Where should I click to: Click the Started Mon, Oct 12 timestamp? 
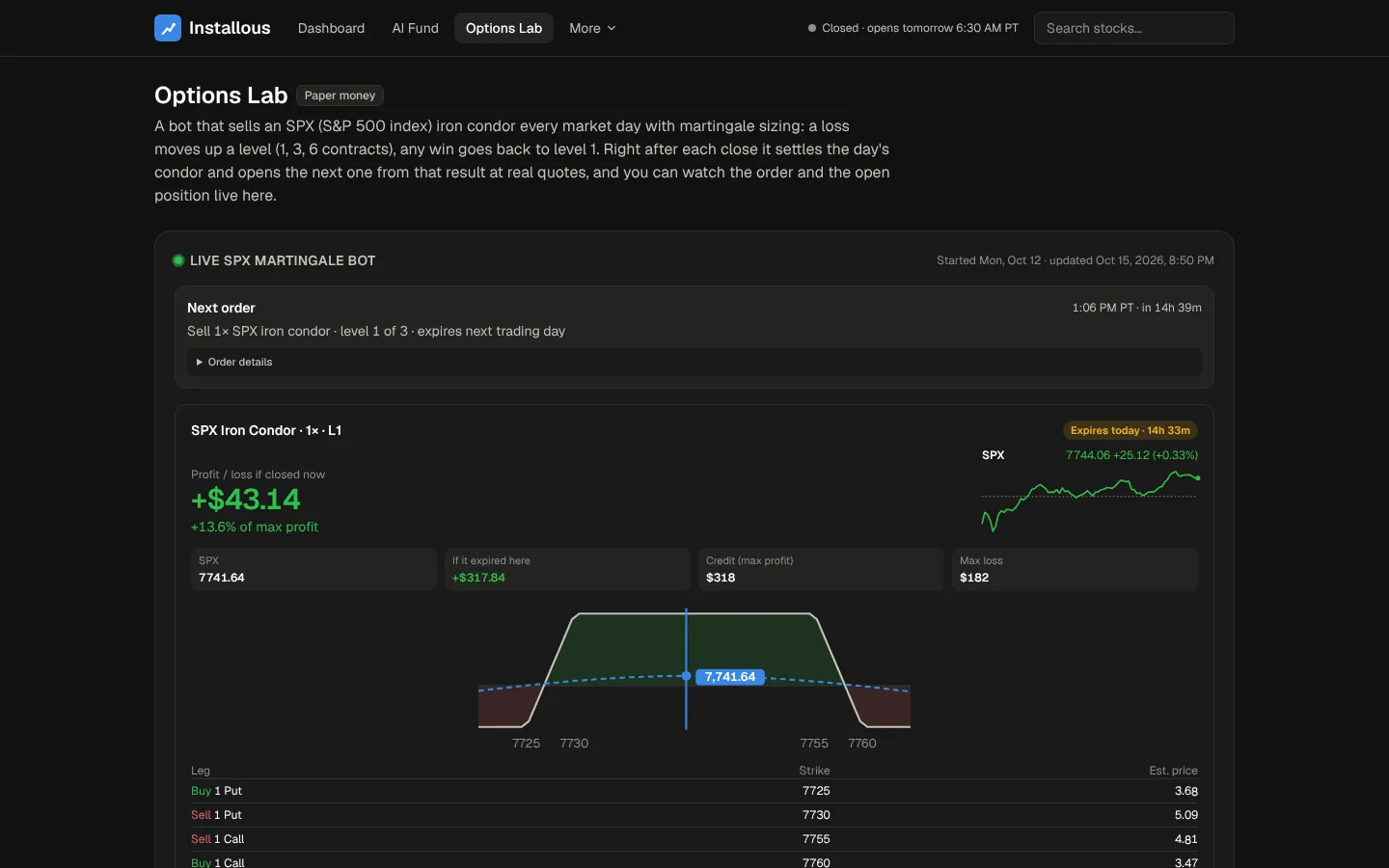click(x=1076, y=260)
